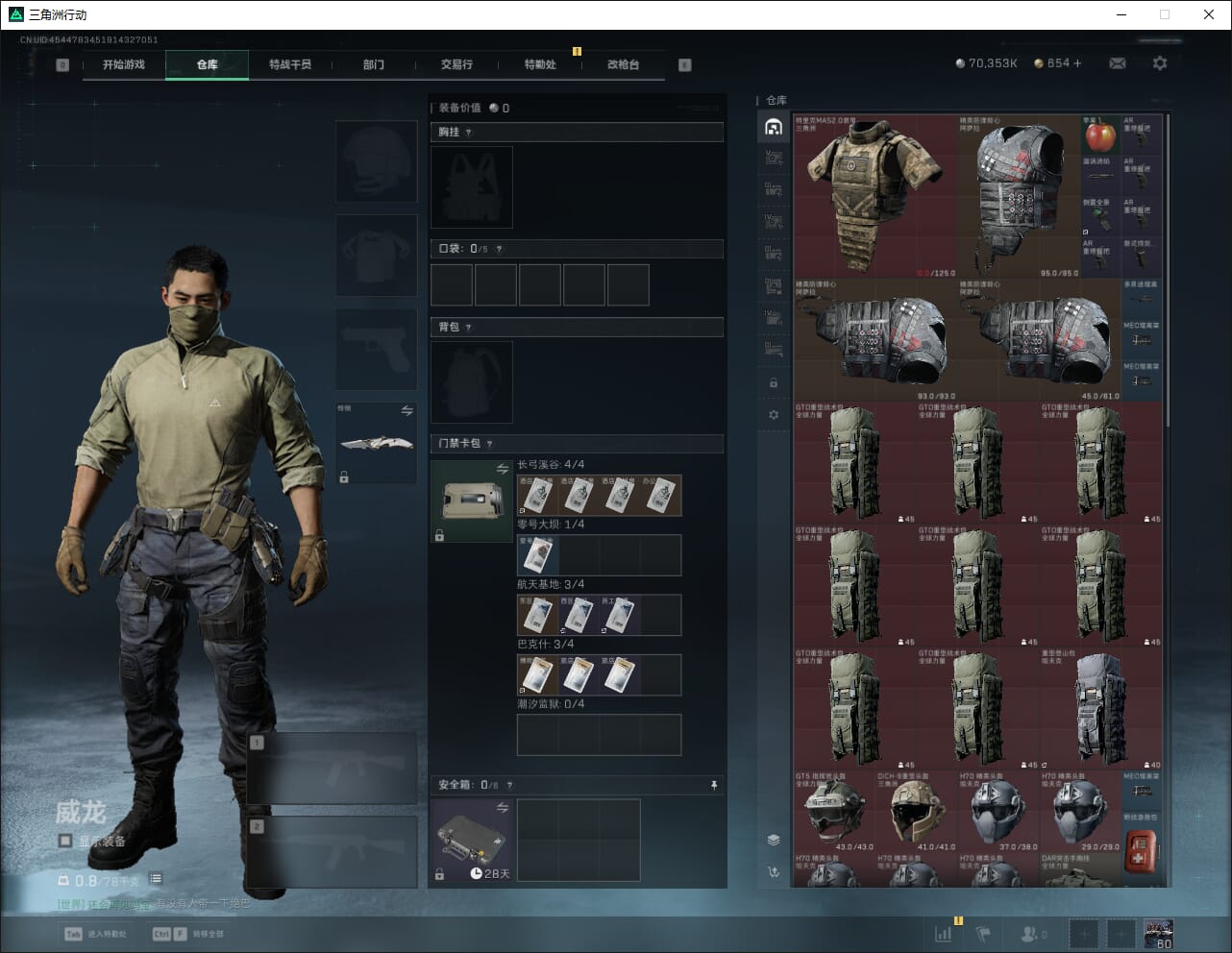Expand the warehouse settings gear in sidebar

[x=774, y=415]
